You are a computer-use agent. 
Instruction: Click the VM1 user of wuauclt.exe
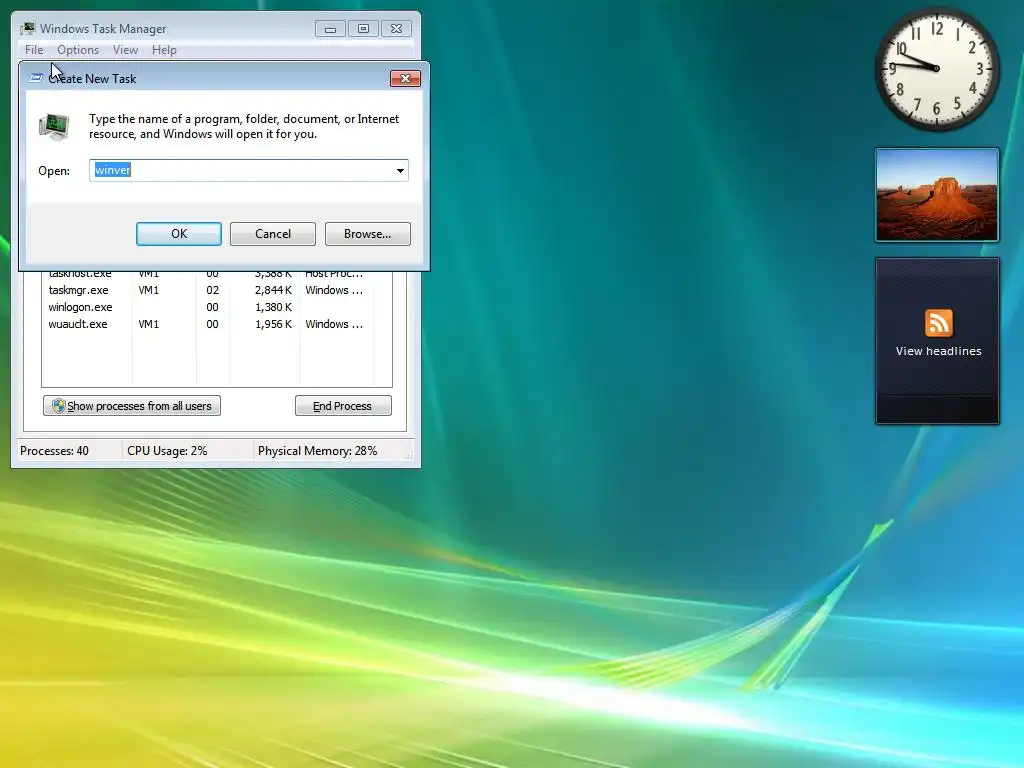[148, 324]
